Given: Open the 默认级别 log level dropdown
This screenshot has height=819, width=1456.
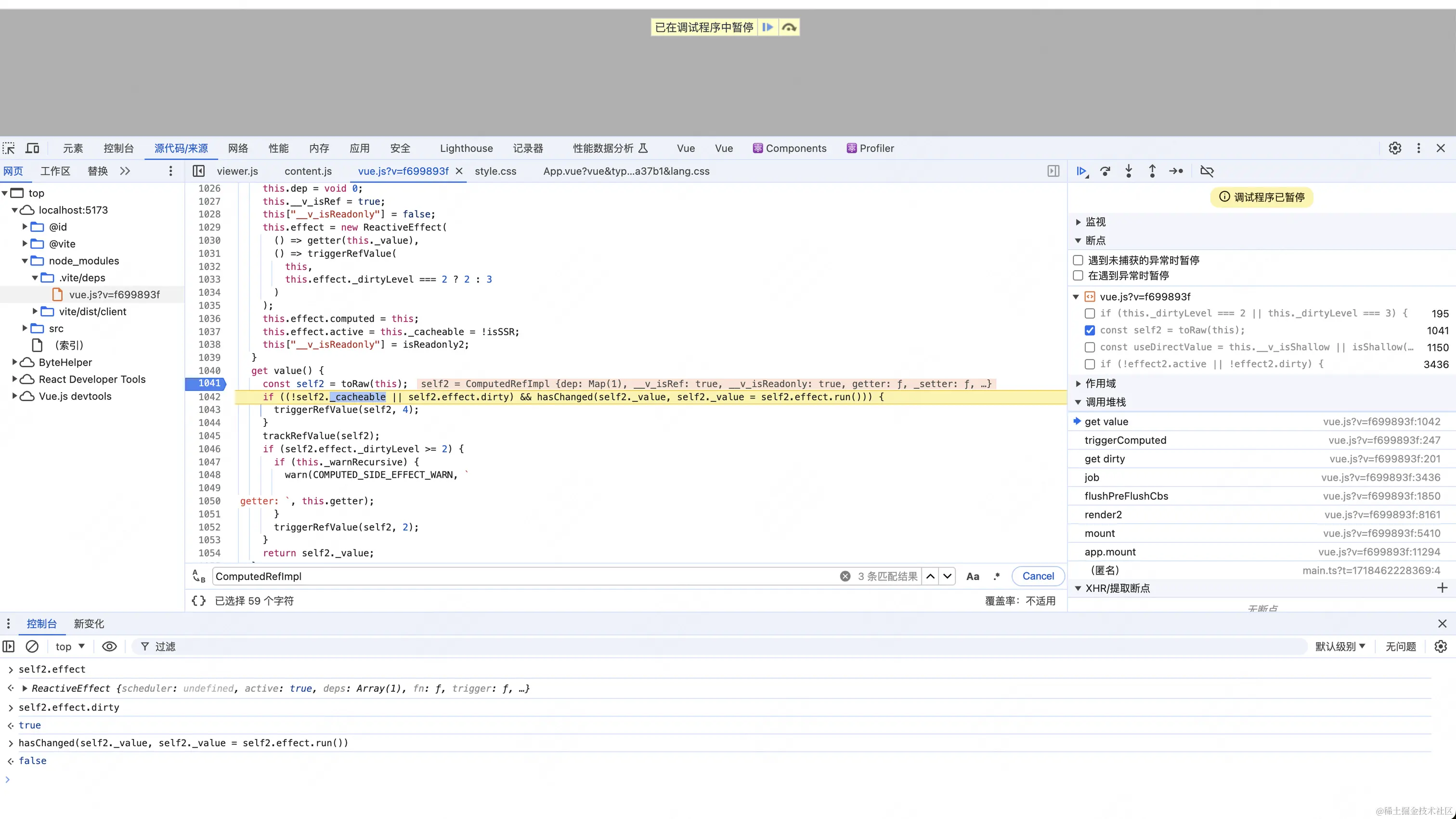Looking at the screenshot, I should point(1339,646).
